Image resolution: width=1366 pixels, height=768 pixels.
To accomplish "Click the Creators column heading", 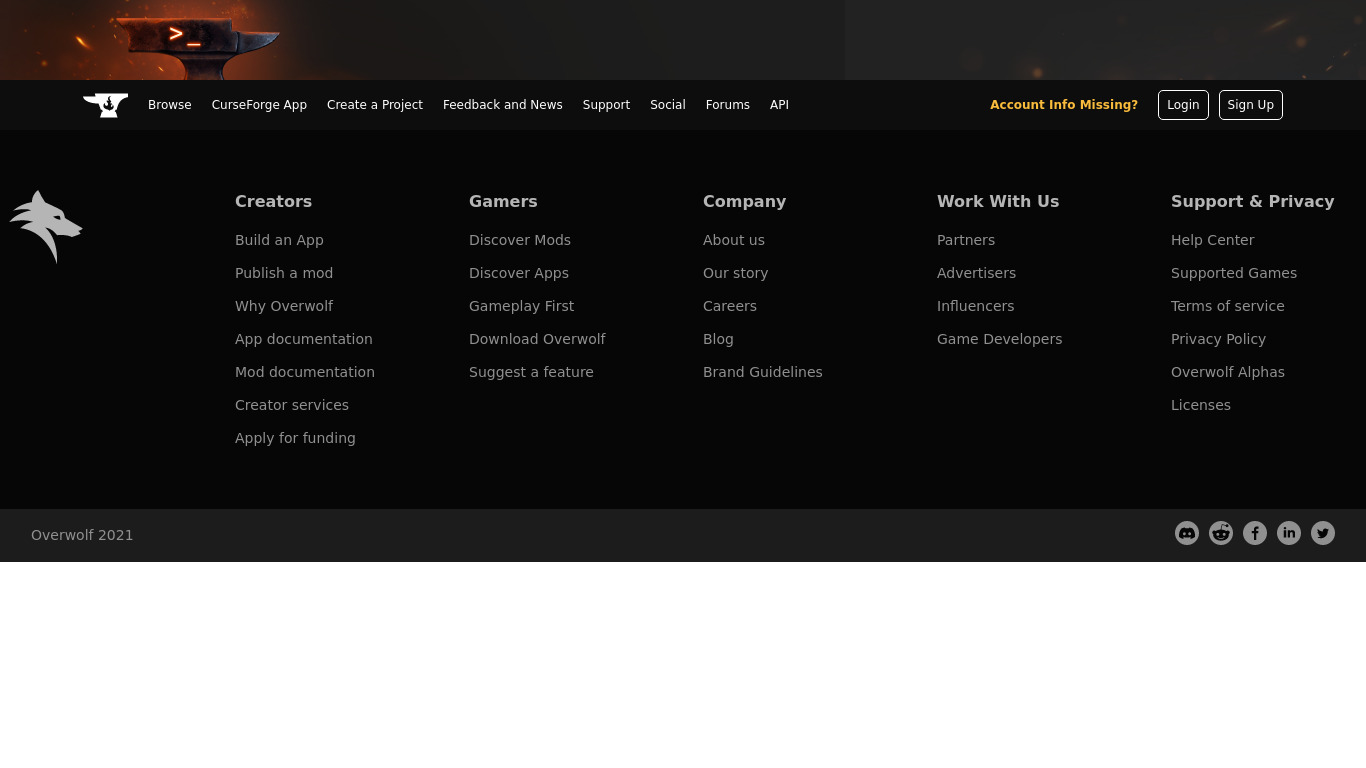I will (x=273, y=201).
